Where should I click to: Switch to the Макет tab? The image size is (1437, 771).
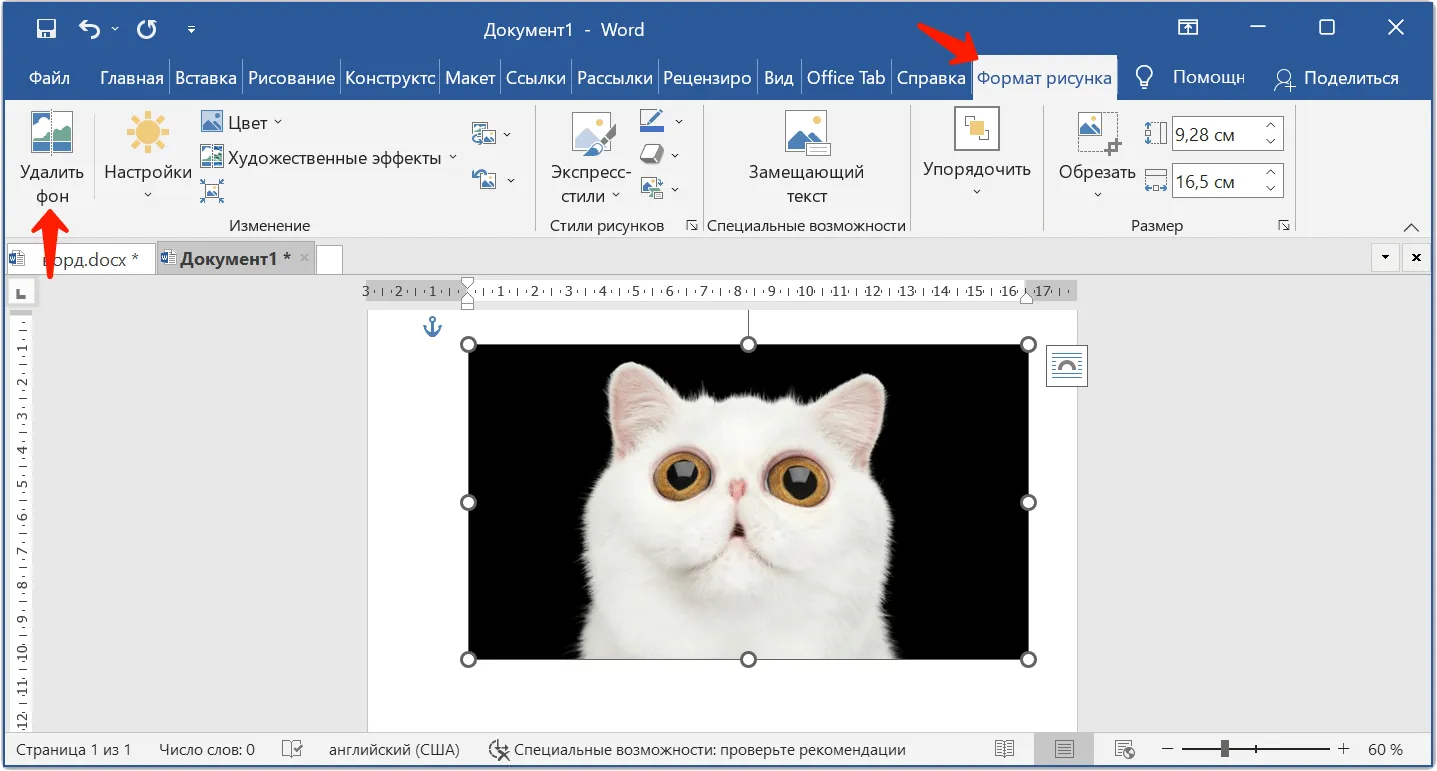click(470, 78)
